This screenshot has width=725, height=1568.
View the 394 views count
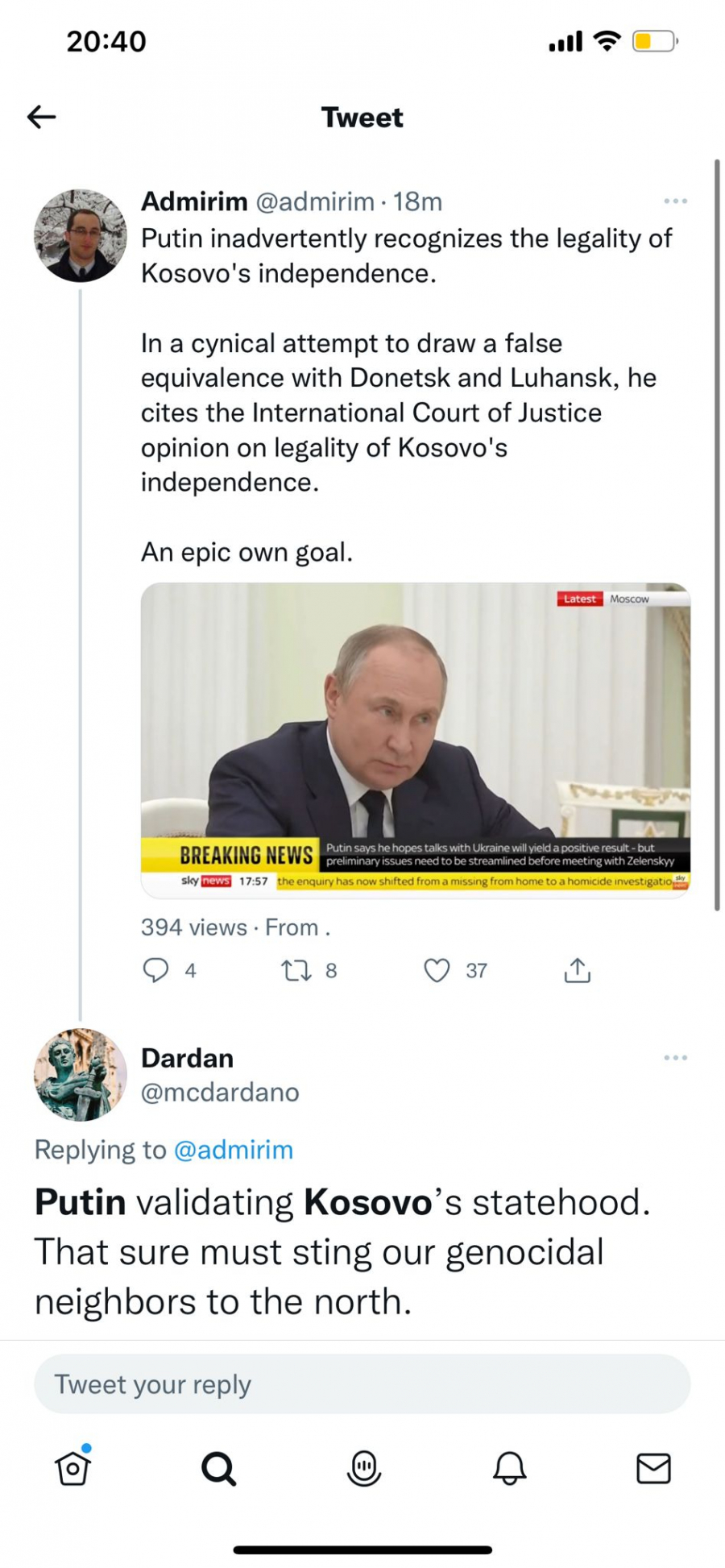pos(194,927)
